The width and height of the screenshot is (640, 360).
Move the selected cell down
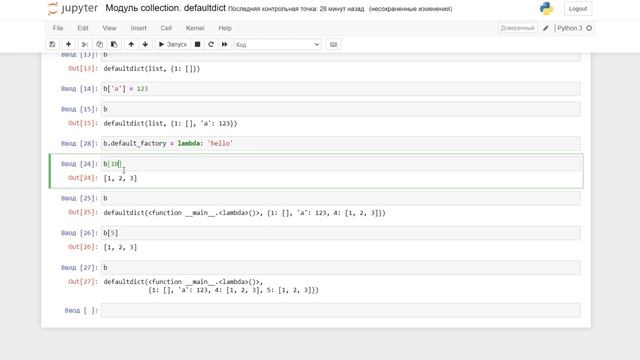coord(145,44)
